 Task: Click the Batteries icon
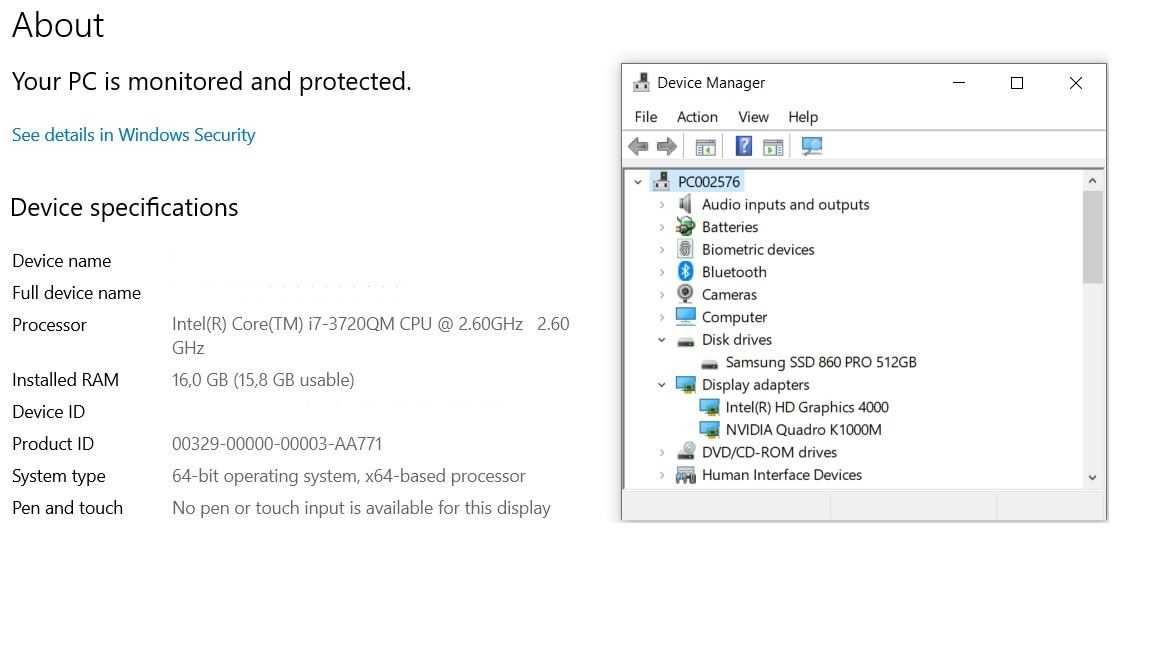pyautogui.click(x=685, y=226)
